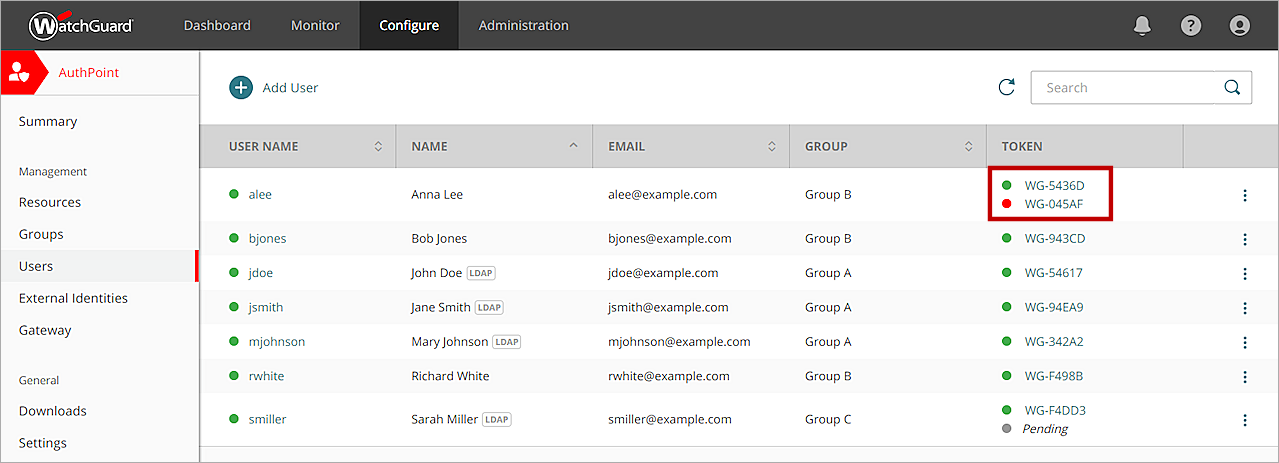
Task: Sort table by User Name column
Action: tap(378, 147)
